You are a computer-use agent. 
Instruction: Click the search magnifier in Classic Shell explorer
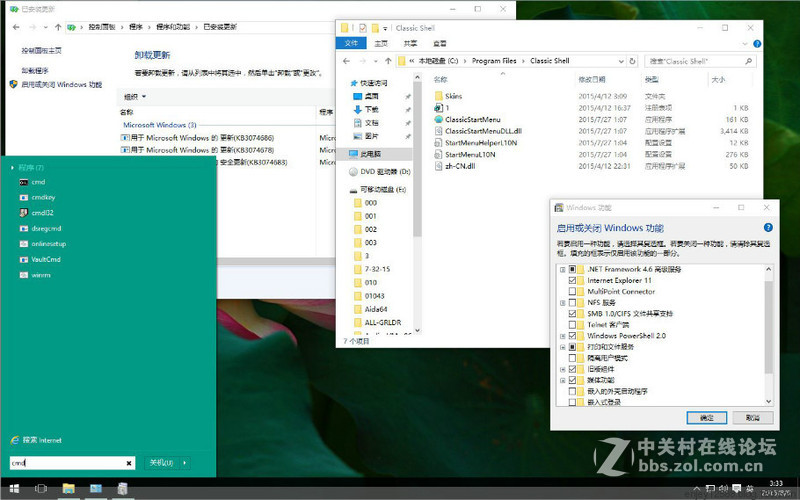point(748,61)
